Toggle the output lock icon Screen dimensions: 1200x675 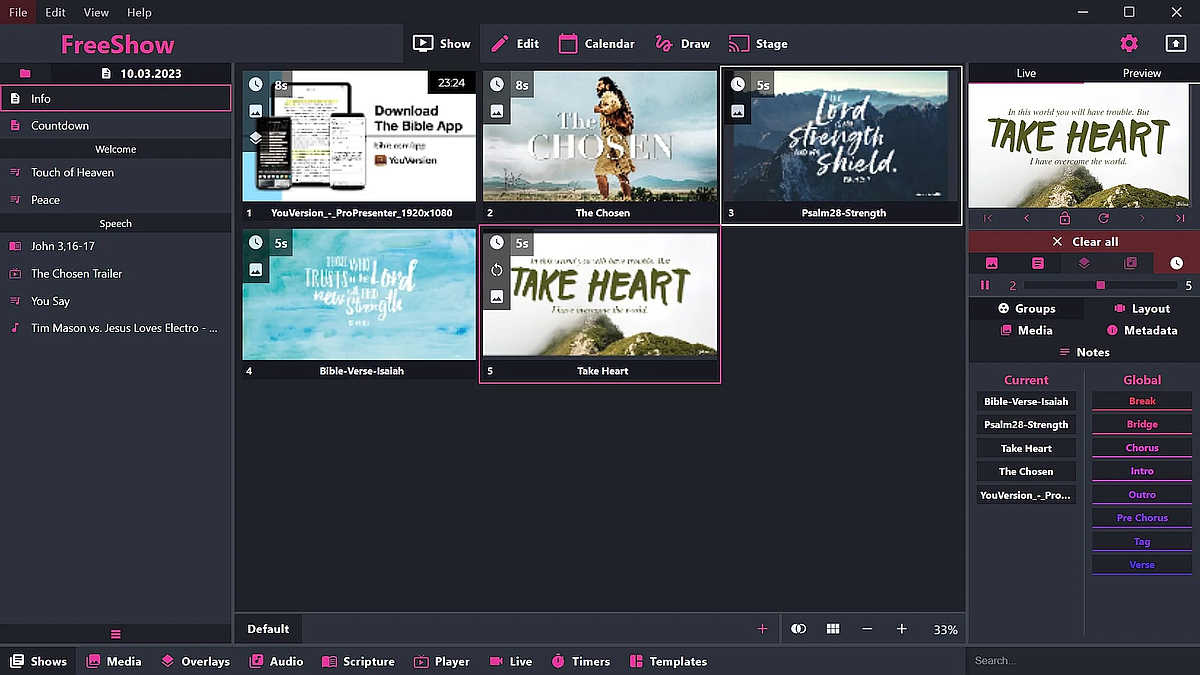pos(1064,218)
